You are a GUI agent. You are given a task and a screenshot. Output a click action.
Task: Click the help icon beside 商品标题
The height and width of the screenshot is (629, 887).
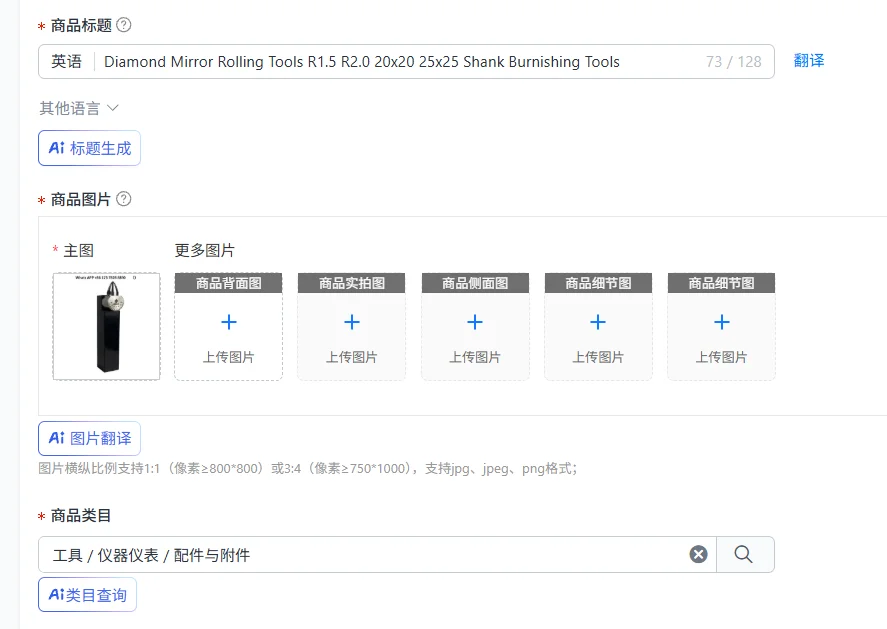click(123, 25)
